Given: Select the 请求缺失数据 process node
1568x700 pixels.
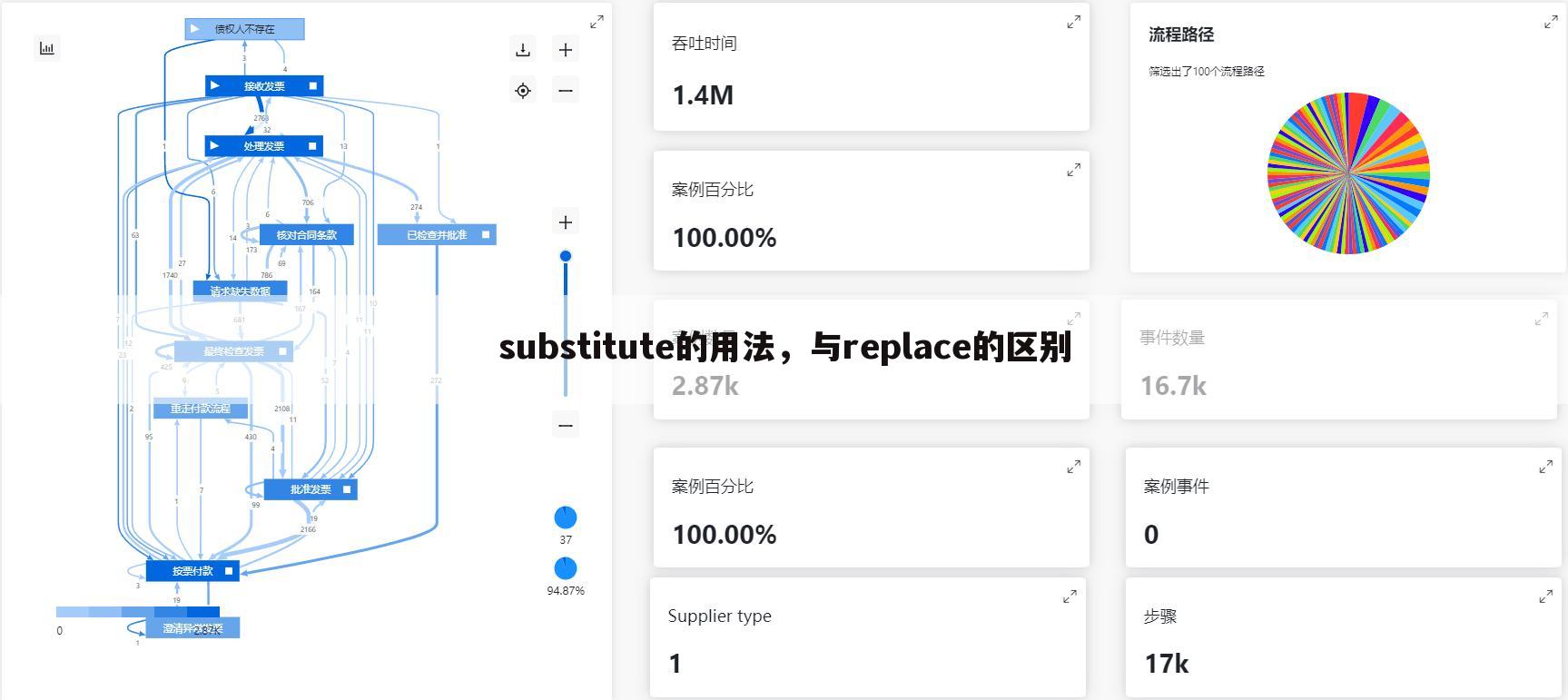Looking at the screenshot, I should pyautogui.click(x=241, y=291).
